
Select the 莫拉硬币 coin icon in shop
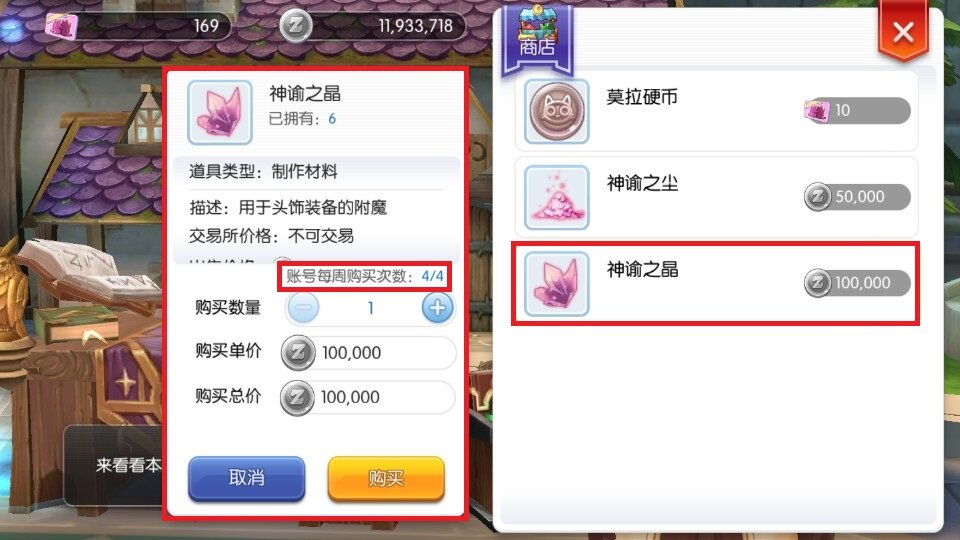557,111
